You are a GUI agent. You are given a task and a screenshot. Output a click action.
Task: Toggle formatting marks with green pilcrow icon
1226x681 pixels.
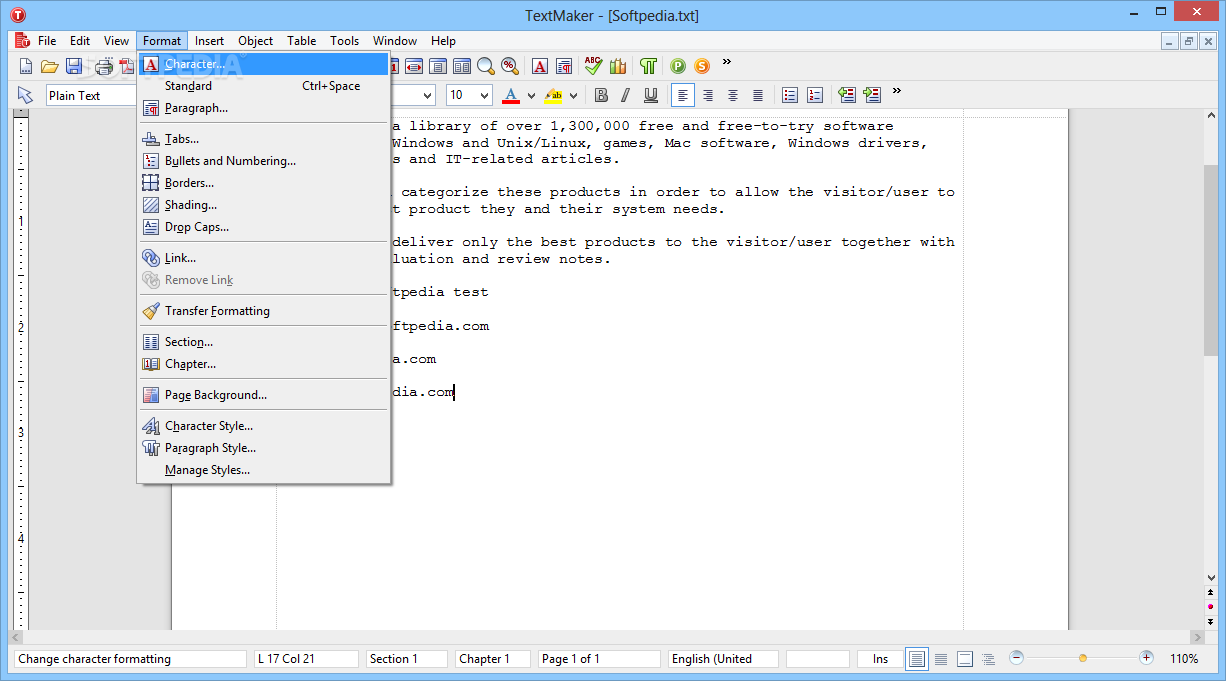[x=649, y=66]
